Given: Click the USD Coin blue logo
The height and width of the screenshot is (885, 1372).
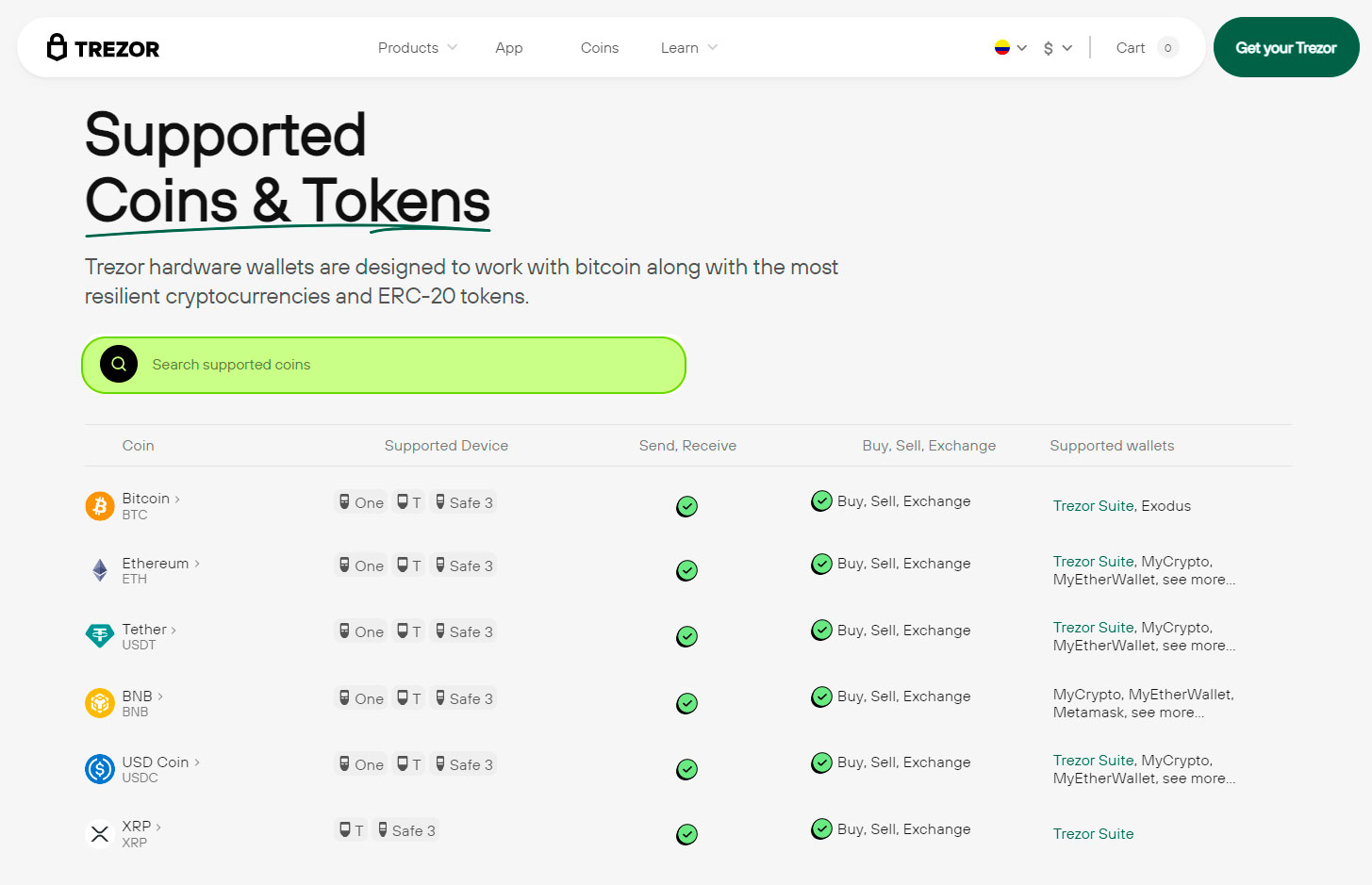Looking at the screenshot, I should [99, 769].
